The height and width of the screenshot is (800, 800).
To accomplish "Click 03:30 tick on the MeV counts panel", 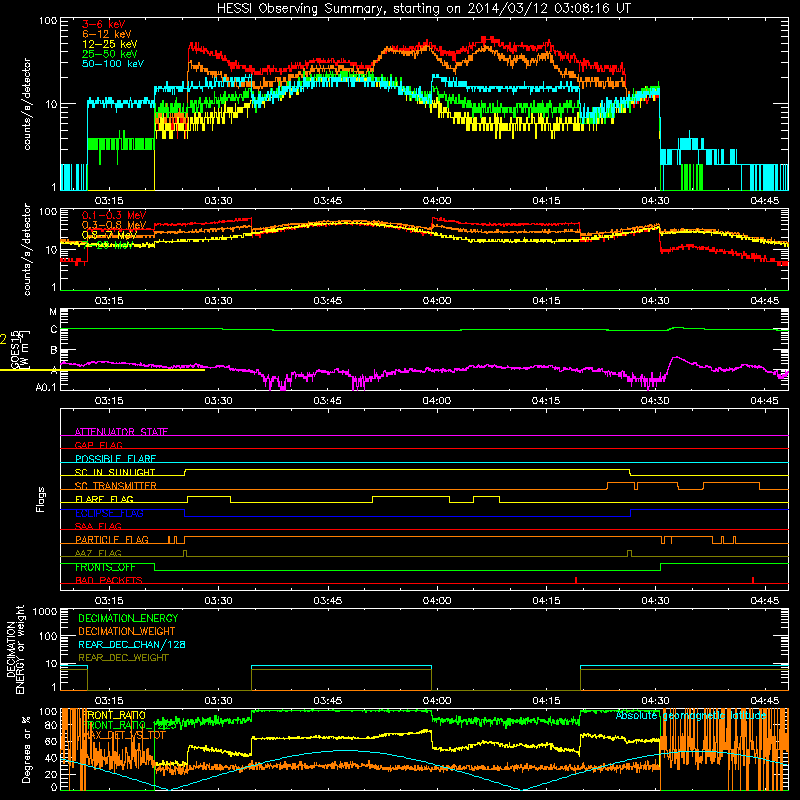I will pos(218,301).
